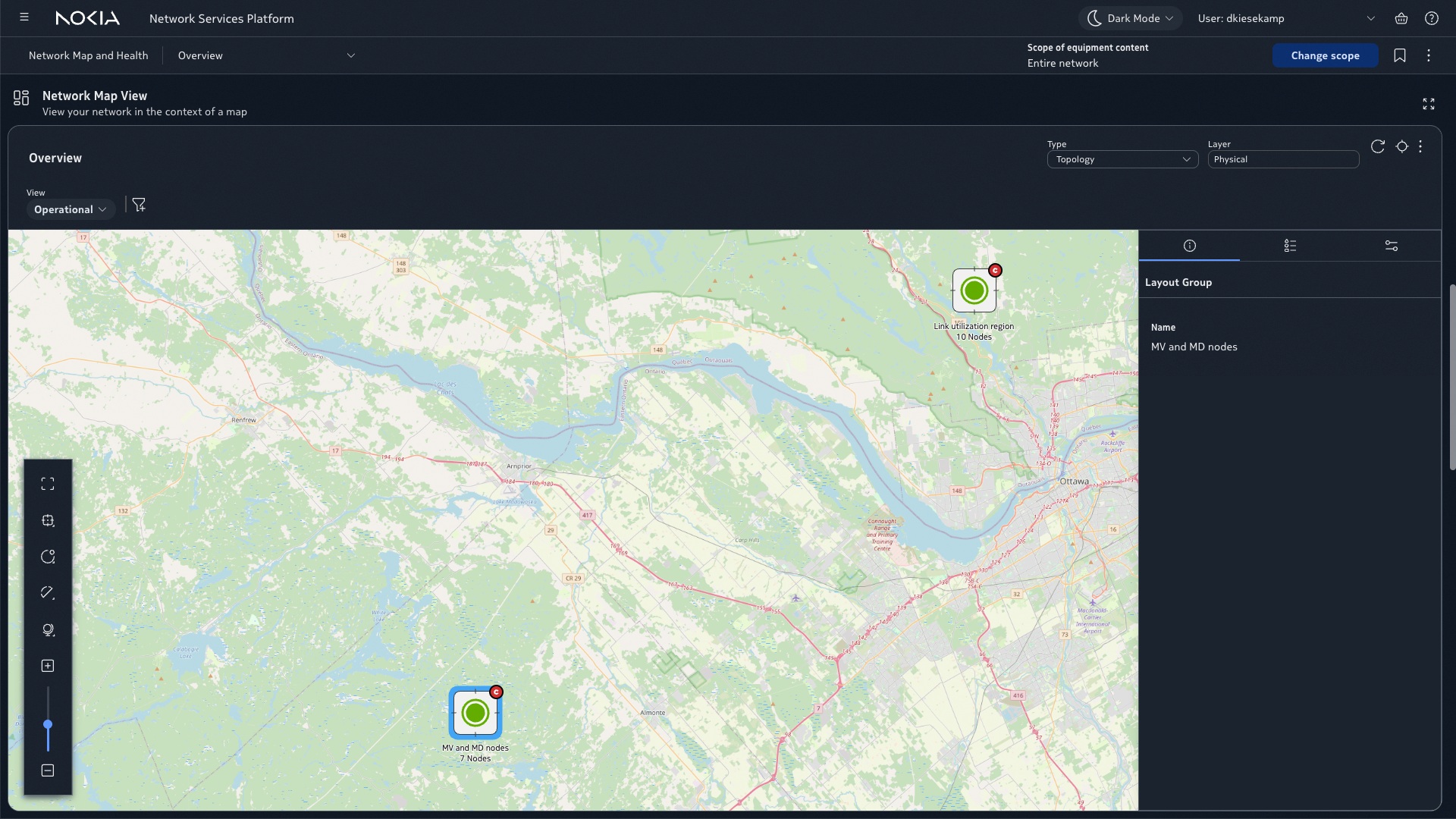
Task: Open the Overview navigation dropdown
Action: pos(265,55)
